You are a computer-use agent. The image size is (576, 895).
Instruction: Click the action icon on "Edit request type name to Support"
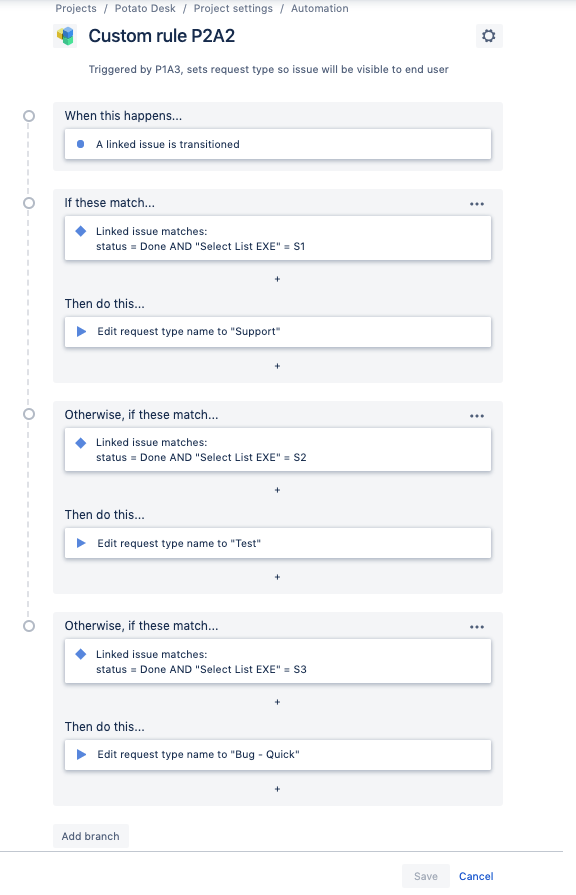[81, 331]
